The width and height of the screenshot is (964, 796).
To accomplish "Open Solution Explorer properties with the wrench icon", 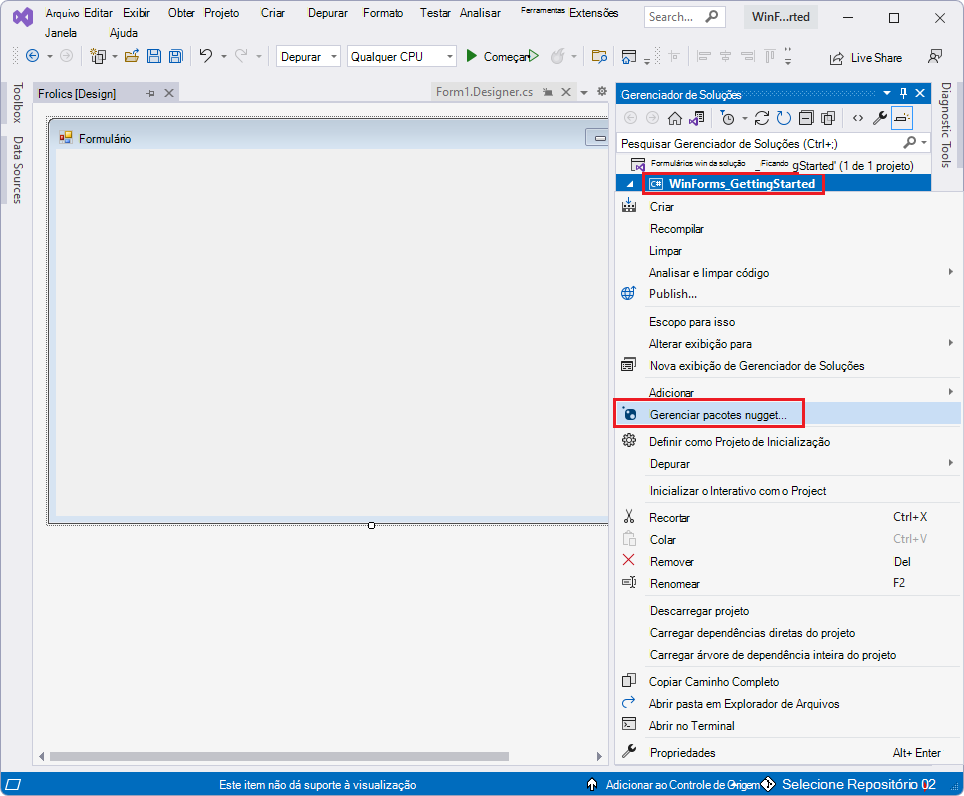I will (879, 118).
